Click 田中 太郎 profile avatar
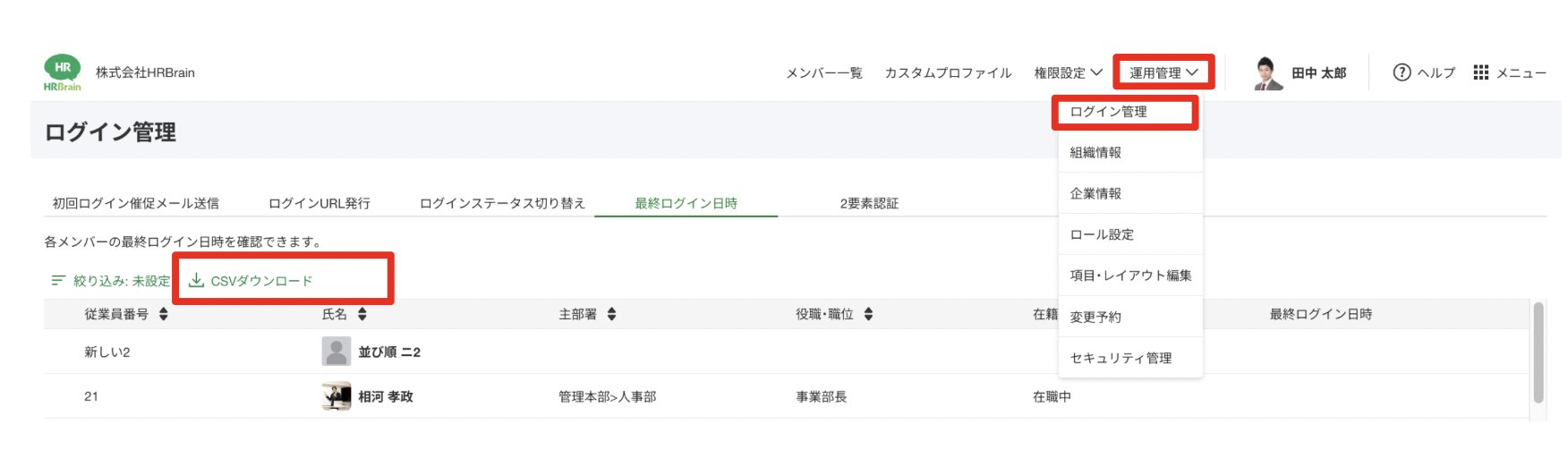The height and width of the screenshot is (458, 1568). (x=1267, y=73)
